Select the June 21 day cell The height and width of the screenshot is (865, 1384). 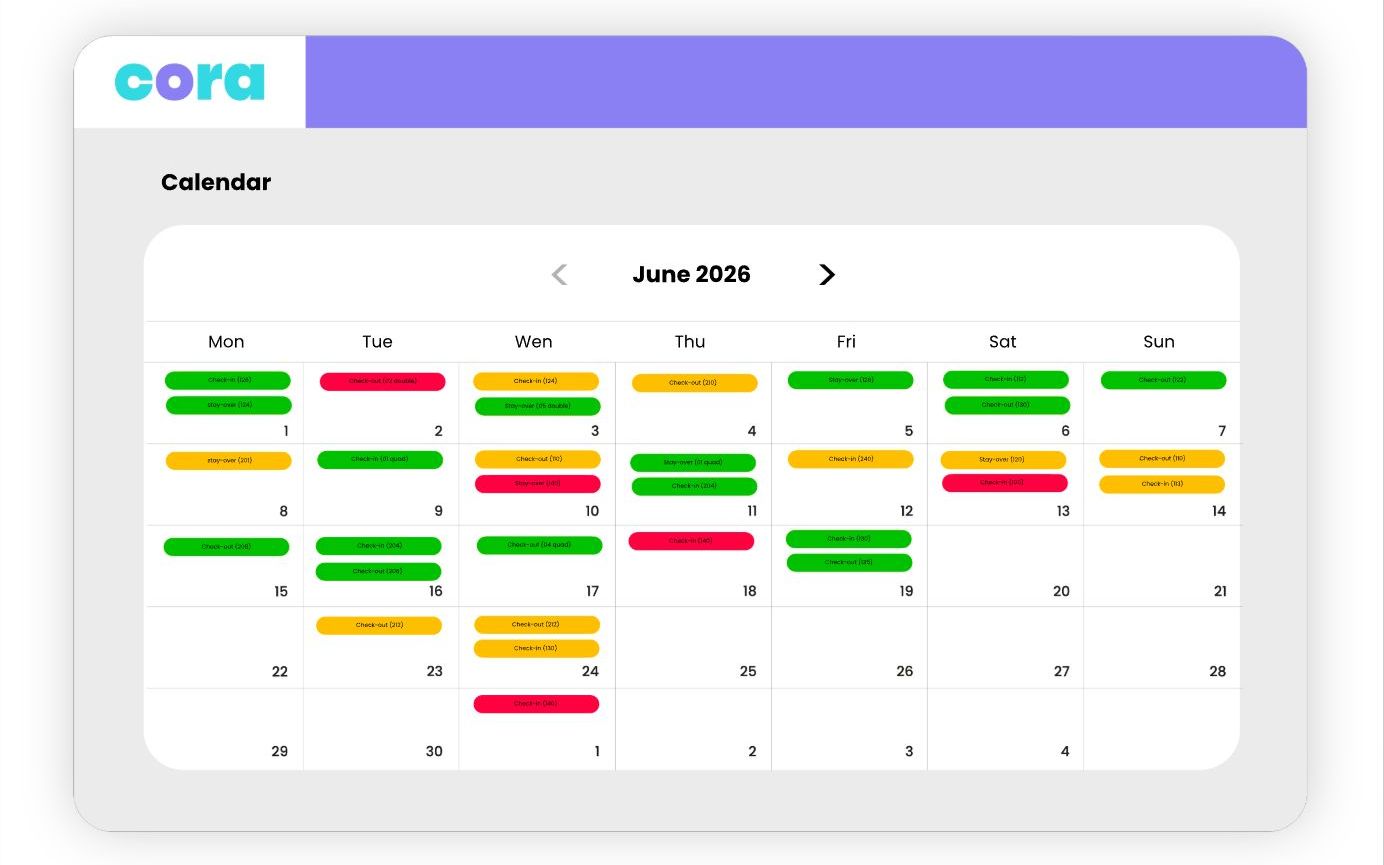click(x=1162, y=566)
